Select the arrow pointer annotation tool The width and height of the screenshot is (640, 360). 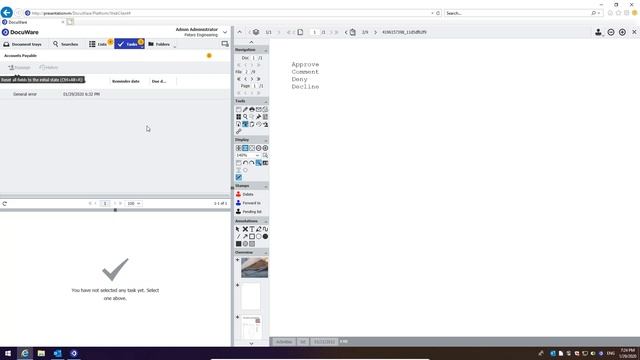(x=238, y=229)
